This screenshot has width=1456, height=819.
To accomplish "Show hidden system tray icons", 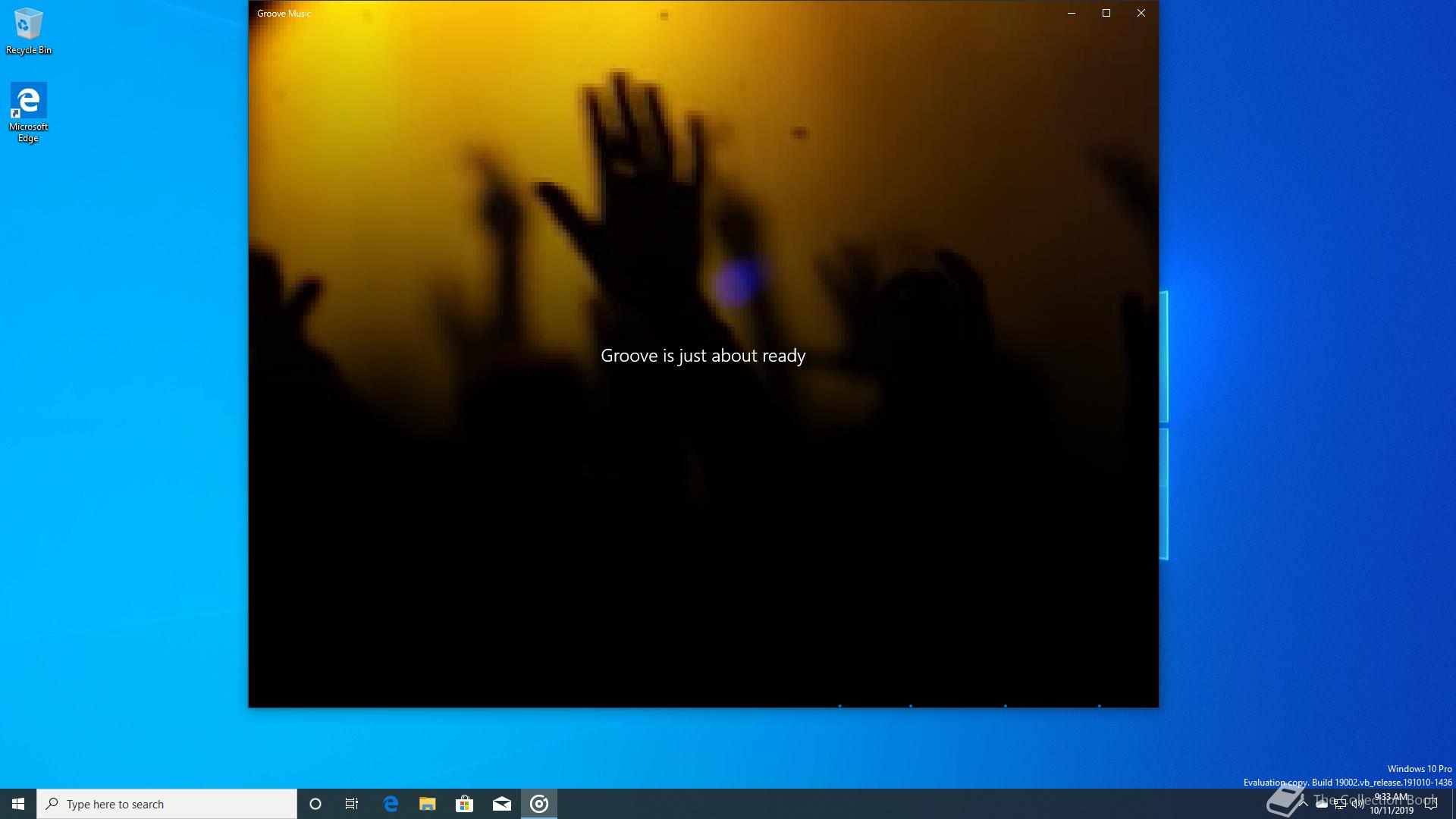I will click(1304, 804).
